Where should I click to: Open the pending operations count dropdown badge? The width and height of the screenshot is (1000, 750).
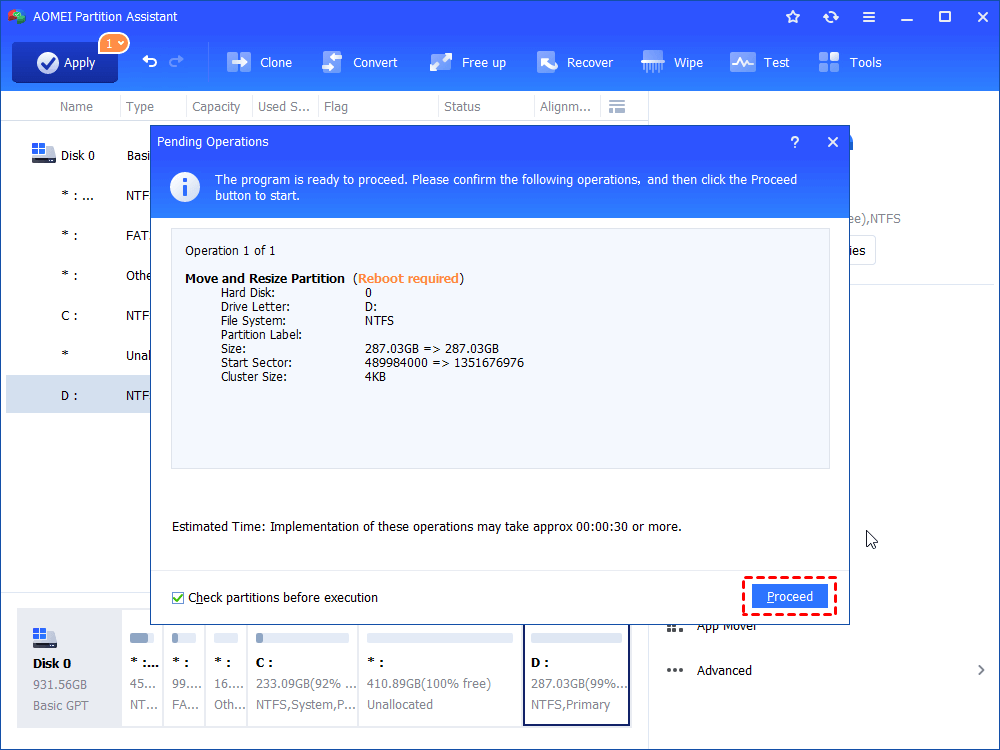pyautogui.click(x=114, y=43)
